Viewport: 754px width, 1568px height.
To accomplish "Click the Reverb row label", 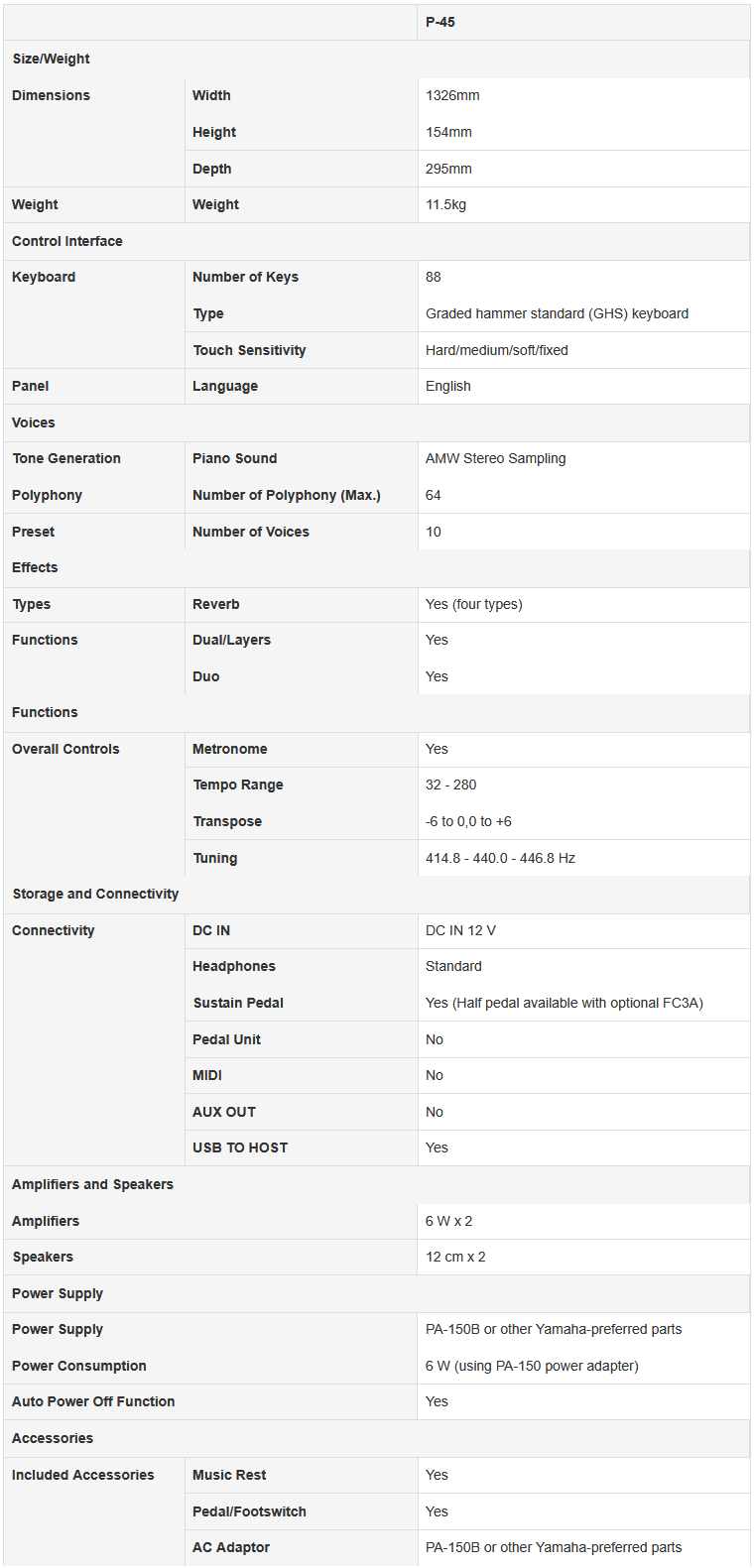I will pyautogui.click(x=215, y=604).
